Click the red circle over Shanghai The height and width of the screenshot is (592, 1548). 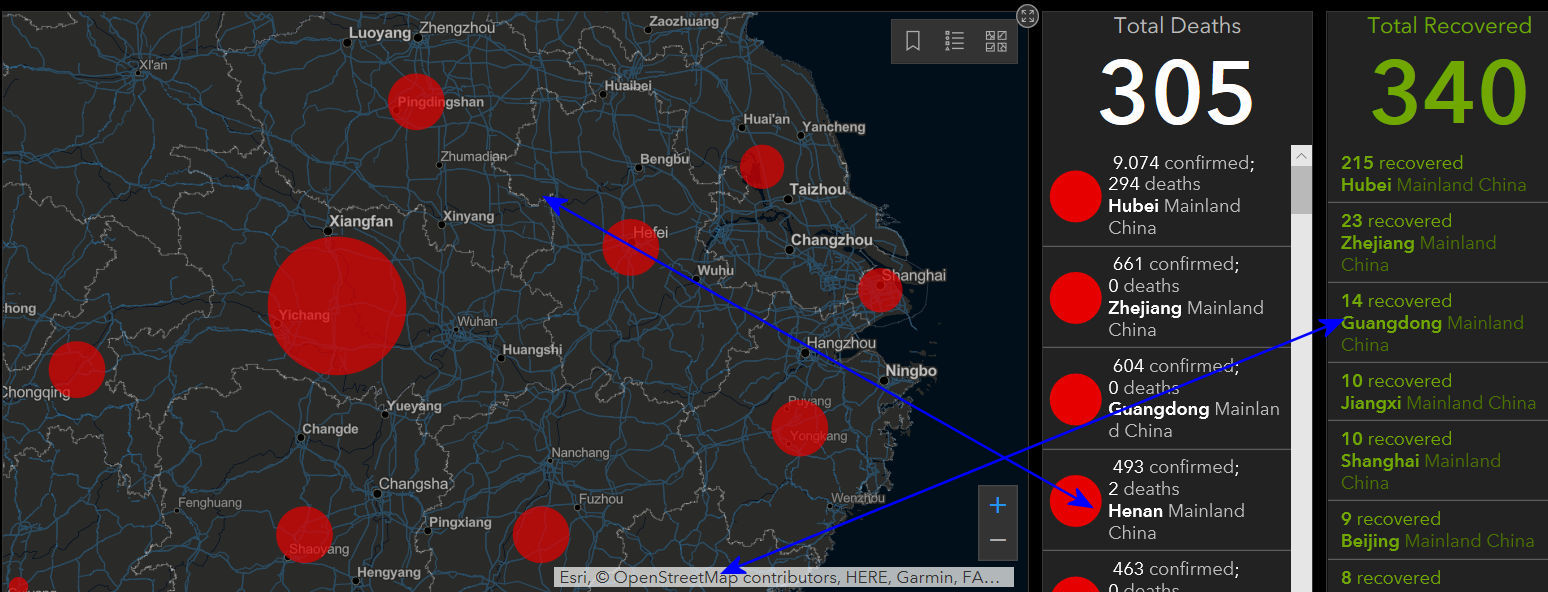coord(880,290)
